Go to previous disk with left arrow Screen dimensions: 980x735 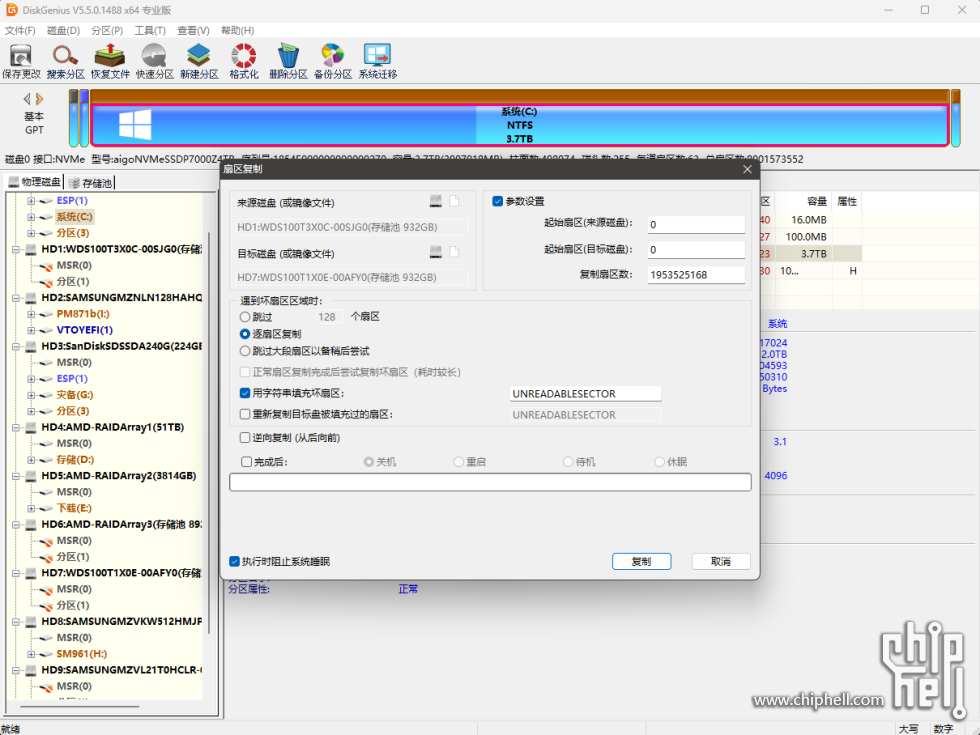click(27, 99)
